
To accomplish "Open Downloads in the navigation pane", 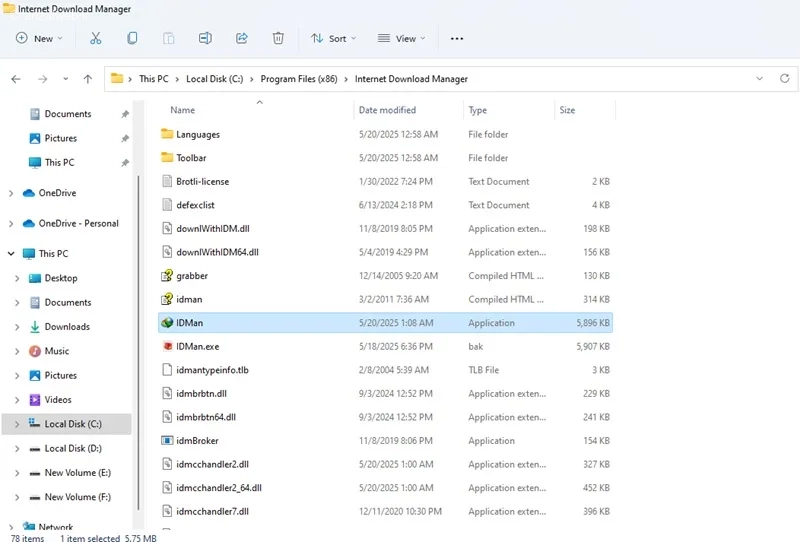I will pos(67,327).
